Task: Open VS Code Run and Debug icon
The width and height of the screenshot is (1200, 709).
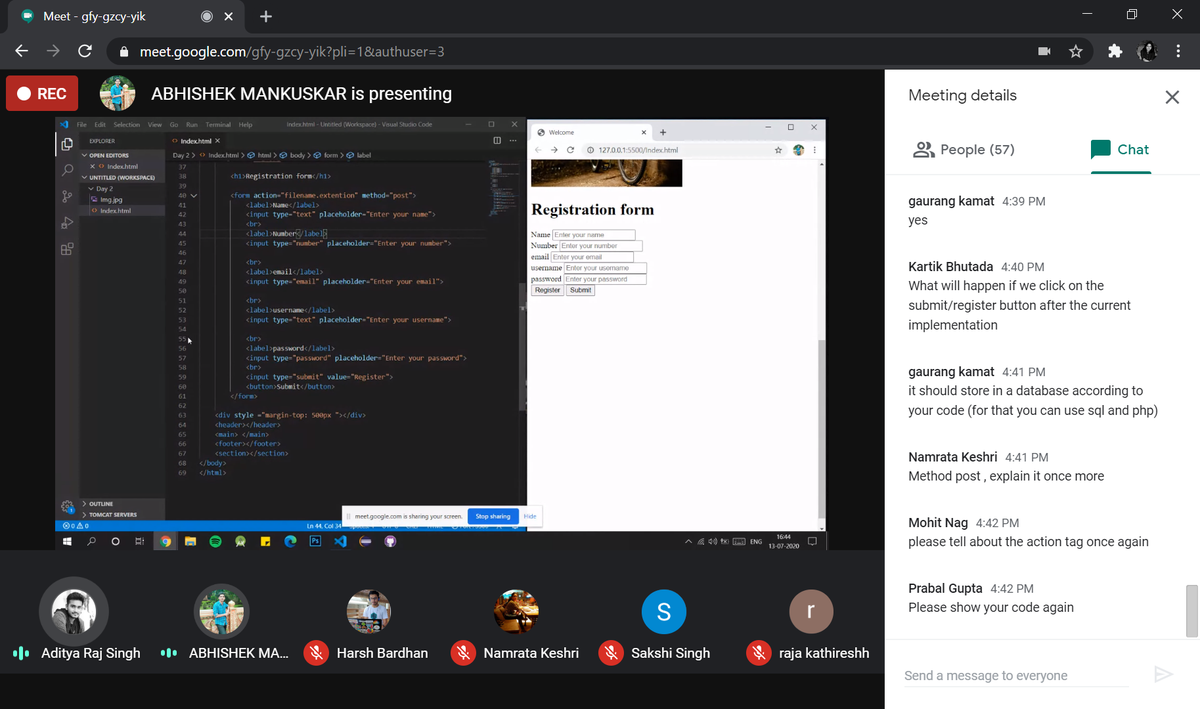Action: coord(67,221)
